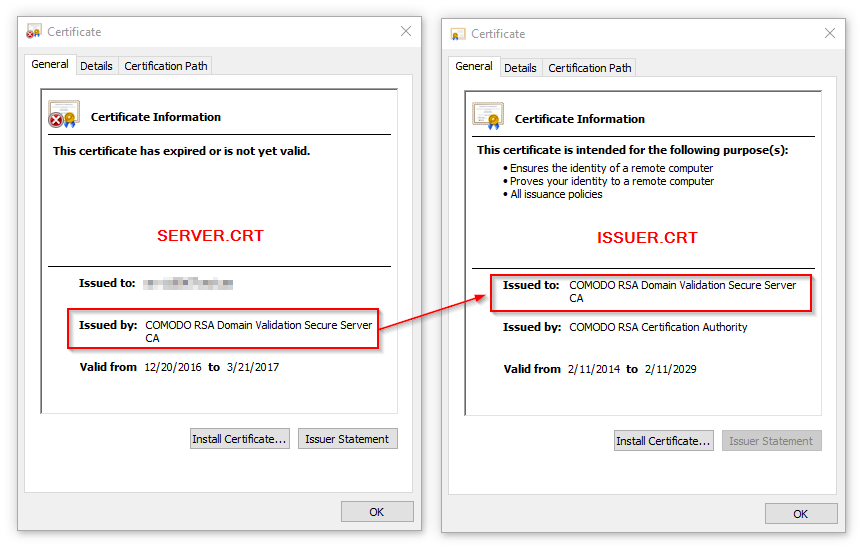Image resolution: width=866 pixels, height=552 pixels.
Task: Click 'This certificate is intended for the following purpose(s):'
Action: (x=633, y=150)
